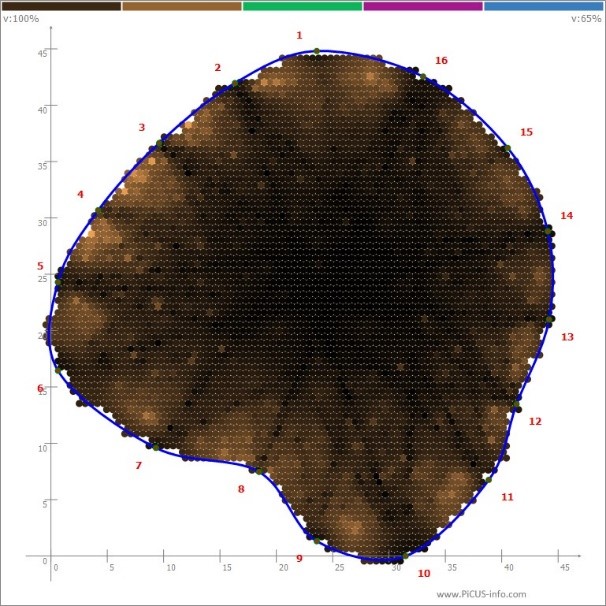Click the green legend color segment
The height and width of the screenshot is (606, 606).
(x=302, y=6)
